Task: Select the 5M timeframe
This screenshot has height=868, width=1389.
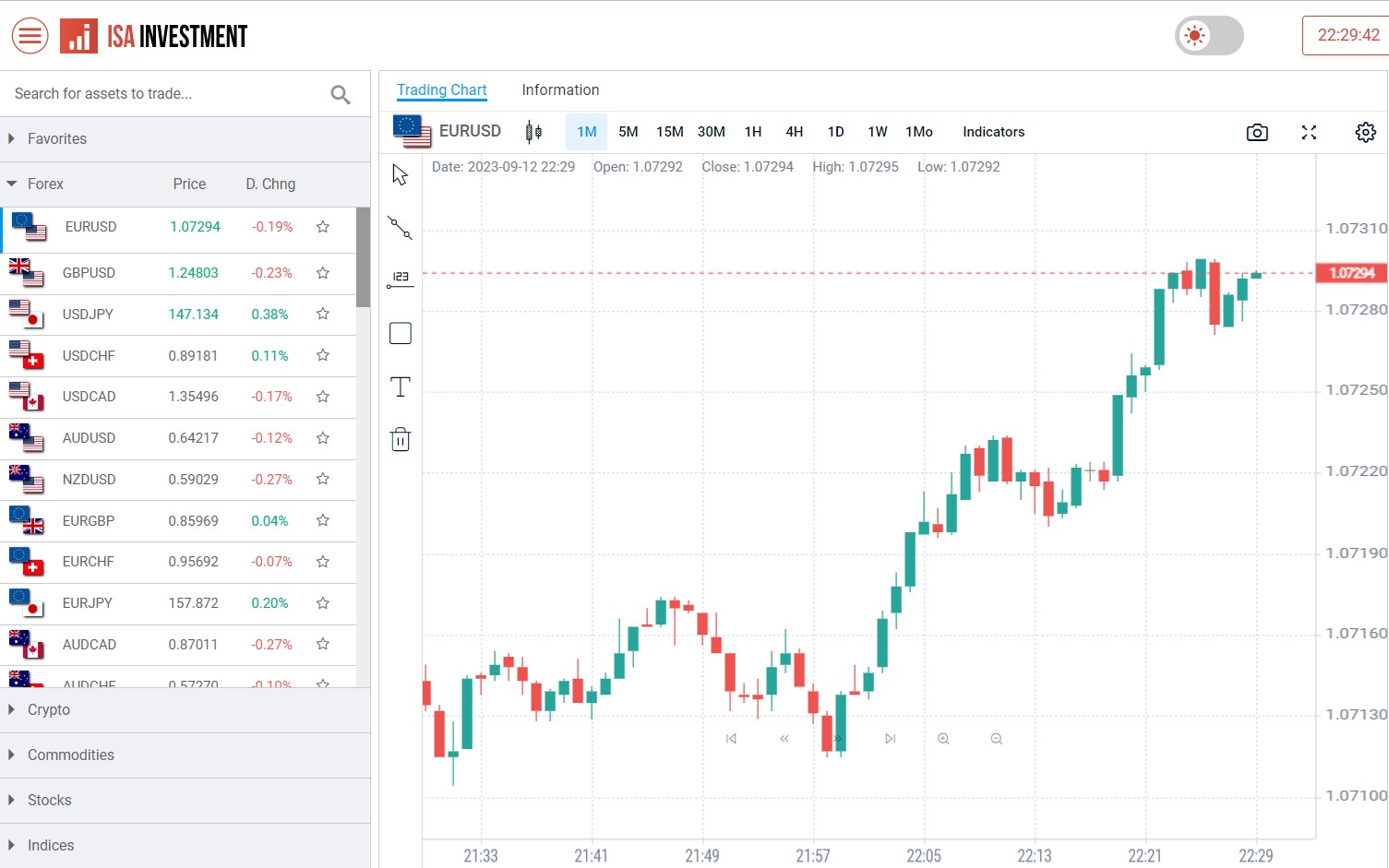Action: tap(629, 132)
